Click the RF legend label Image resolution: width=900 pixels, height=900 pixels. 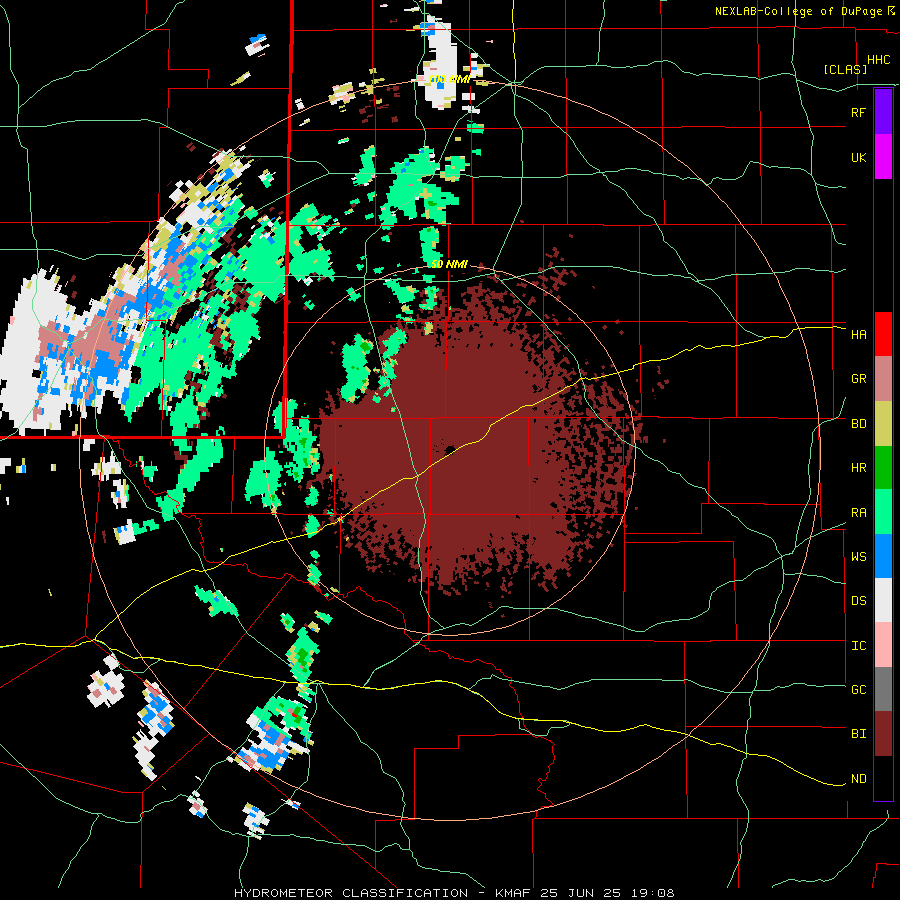[859, 112]
